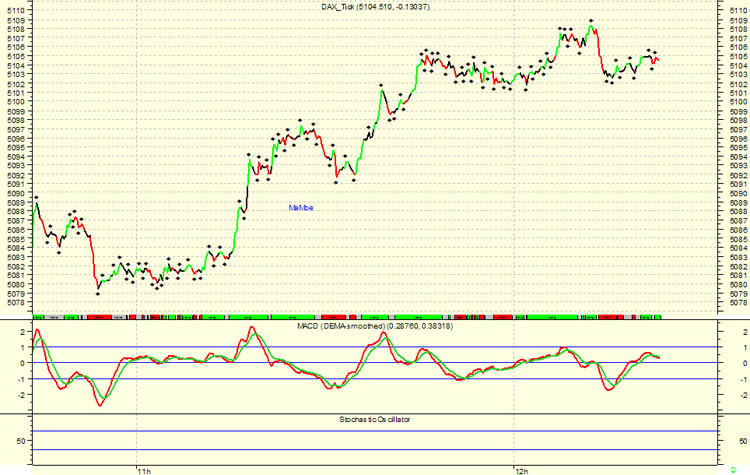Click the MACD +1 blue threshold line
Viewport: 750px width, 475px height.
click(375, 347)
